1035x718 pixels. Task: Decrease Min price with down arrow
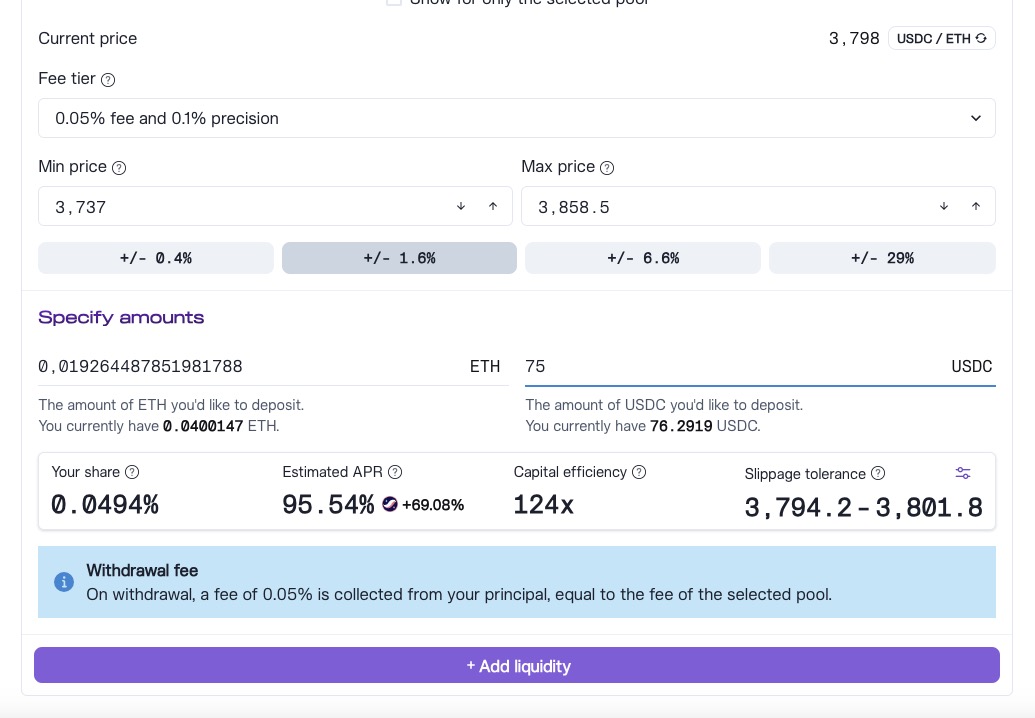(x=461, y=207)
